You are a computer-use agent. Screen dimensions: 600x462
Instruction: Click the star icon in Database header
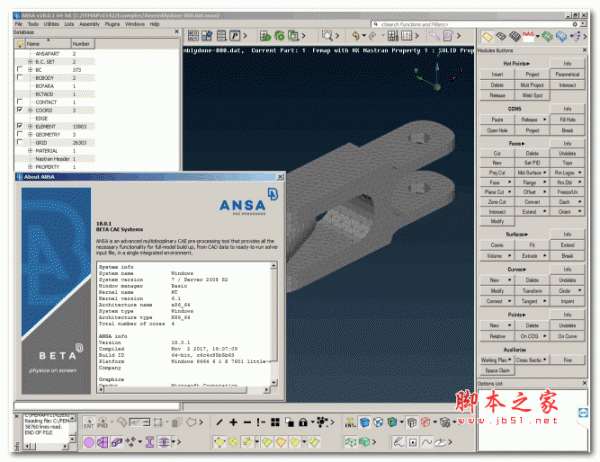[x=20, y=44]
